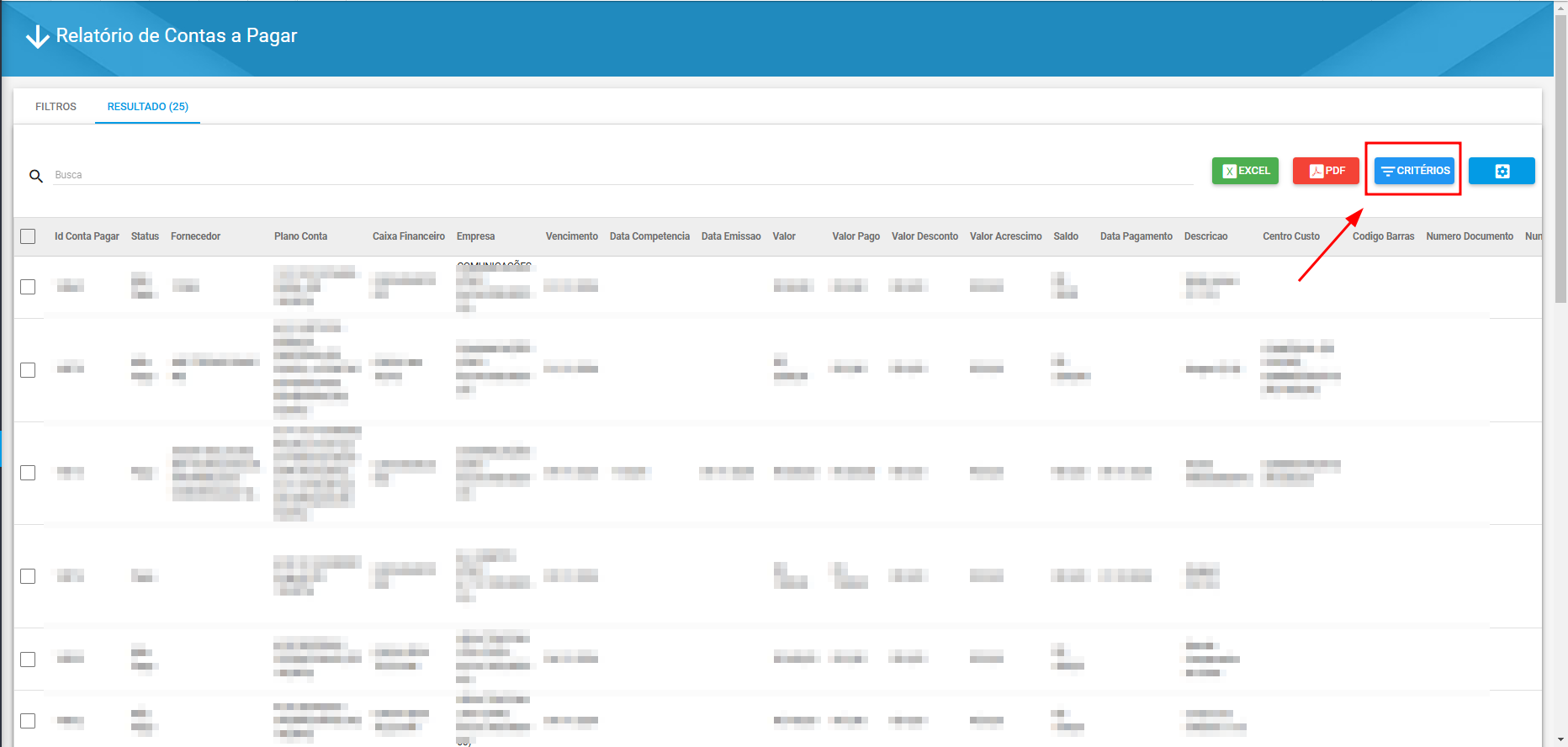1568x747 pixels.
Task: Sort by the Plano Conta column header
Action: pos(300,236)
